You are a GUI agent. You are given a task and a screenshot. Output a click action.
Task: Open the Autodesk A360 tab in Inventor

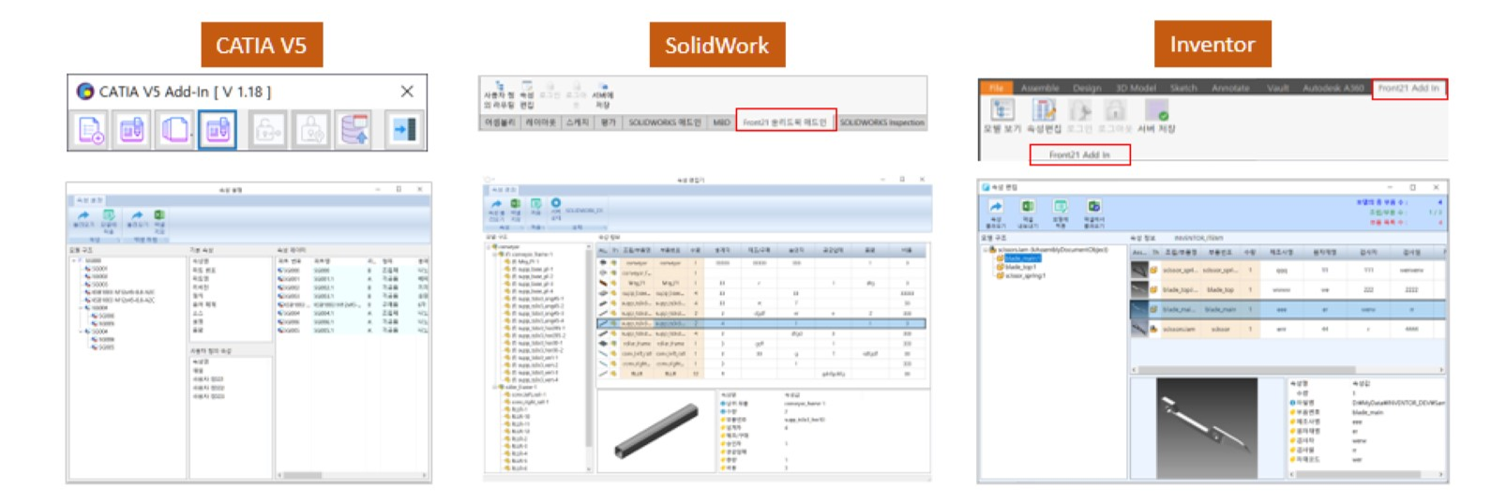click(1334, 89)
